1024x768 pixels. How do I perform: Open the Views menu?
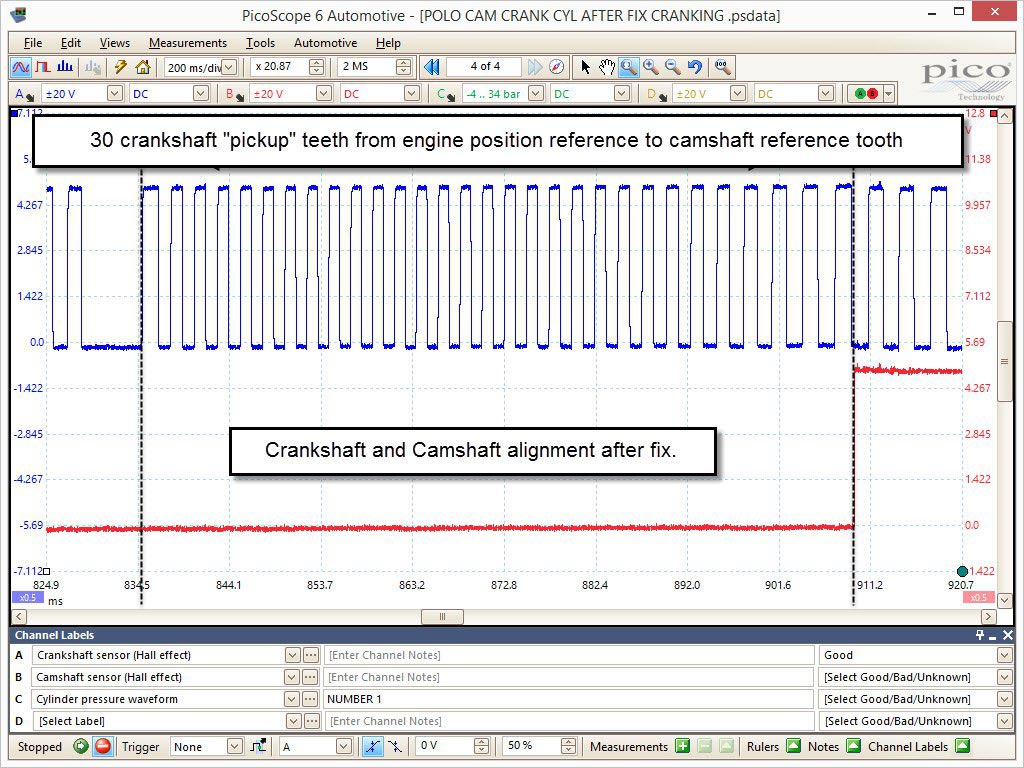(x=114, y=42)
